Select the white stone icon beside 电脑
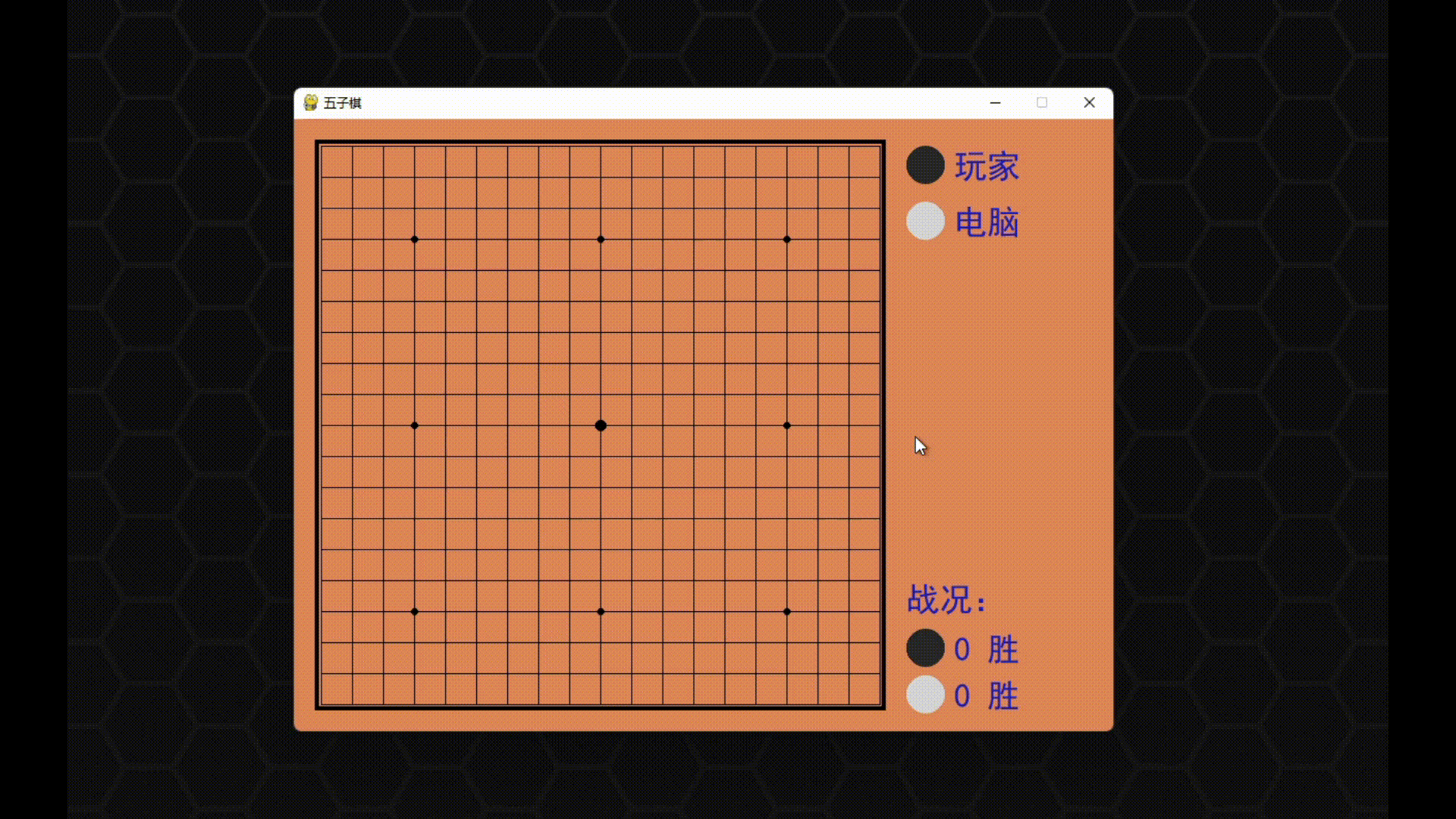Viewport: 1456px width, 819px height. (x=924, y=221)
